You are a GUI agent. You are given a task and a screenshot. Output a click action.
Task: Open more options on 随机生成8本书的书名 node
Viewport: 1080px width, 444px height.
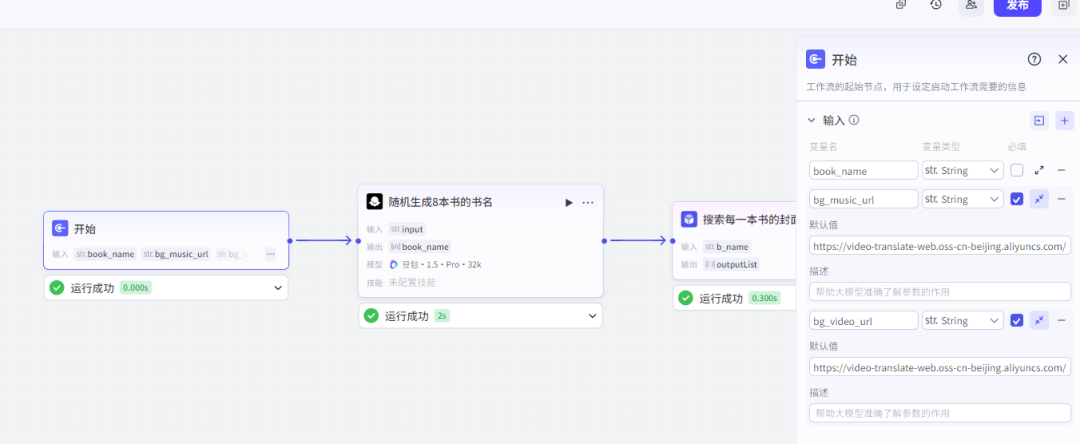pos(588,202)
